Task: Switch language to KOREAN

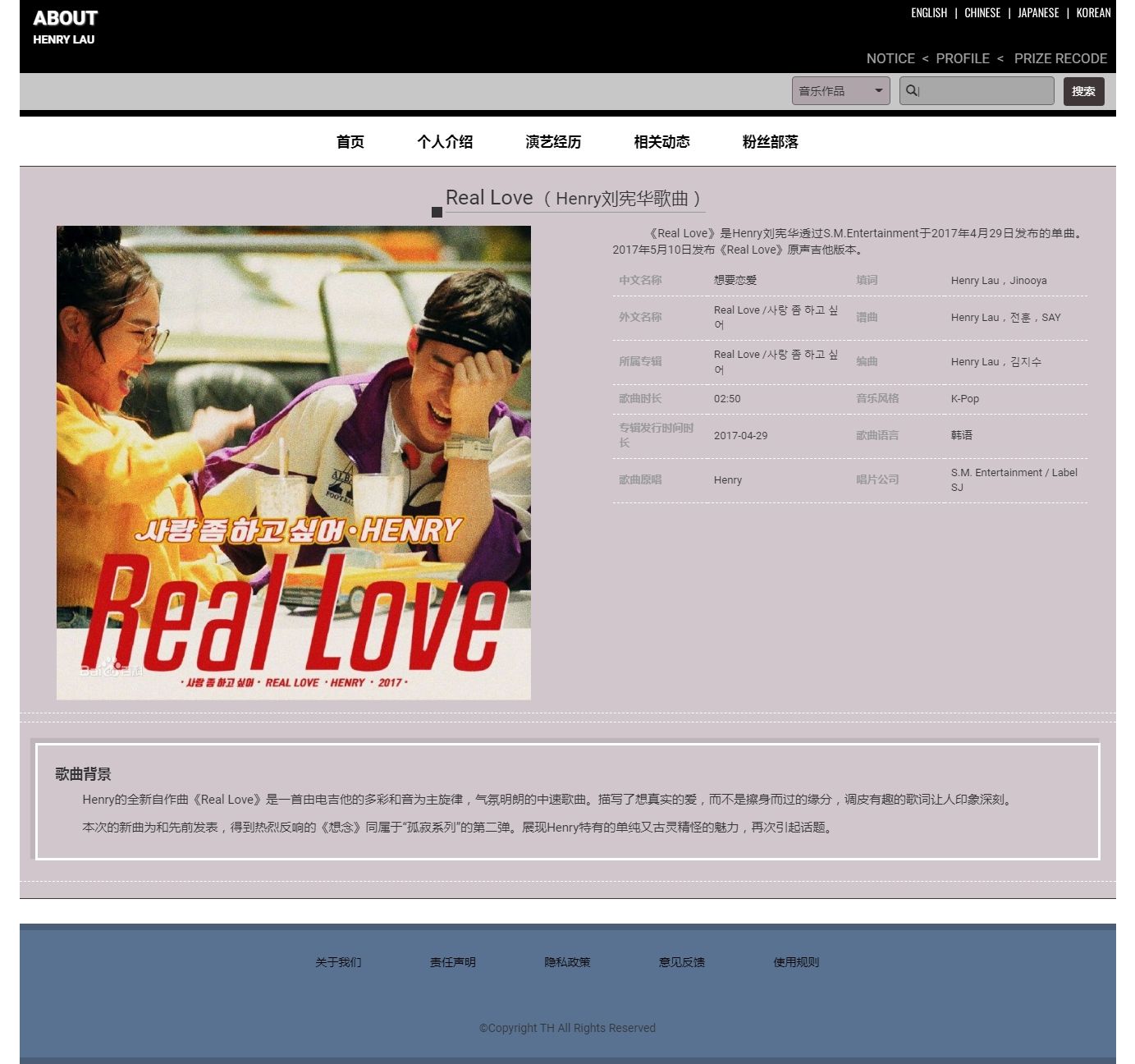Action: point(1093,13)
